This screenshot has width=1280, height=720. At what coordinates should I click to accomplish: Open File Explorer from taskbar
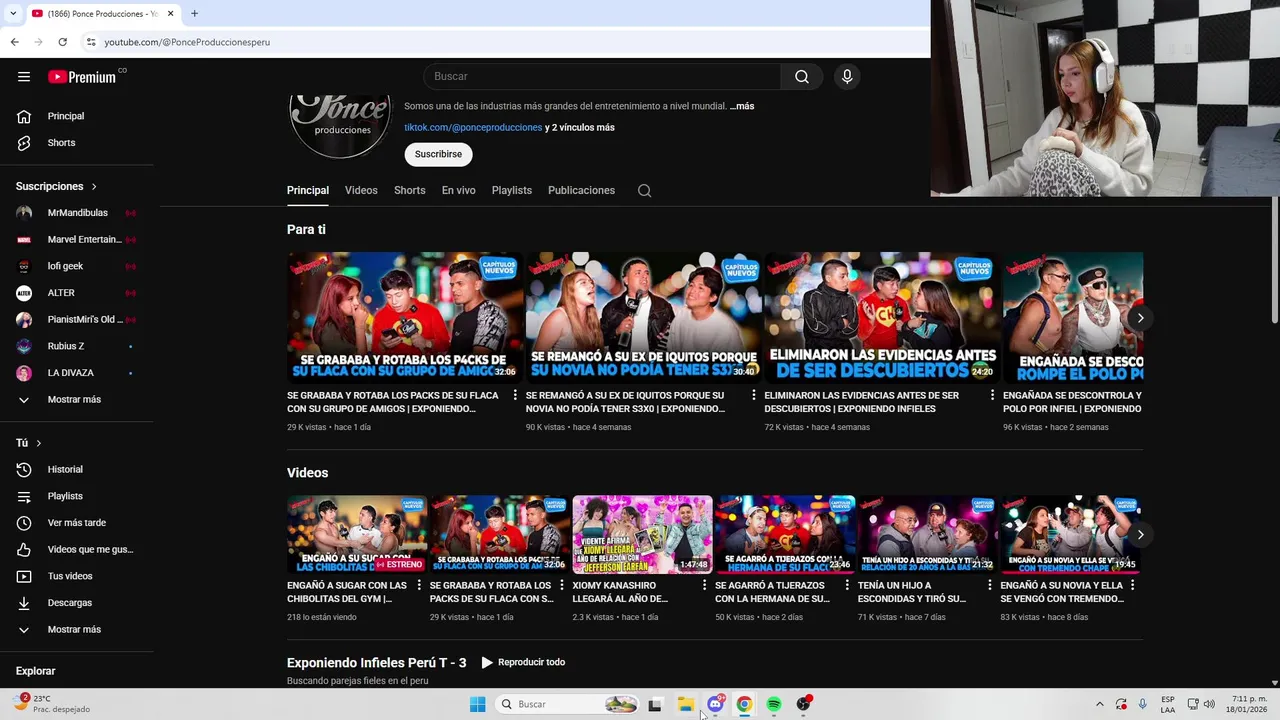coord(685,704)
